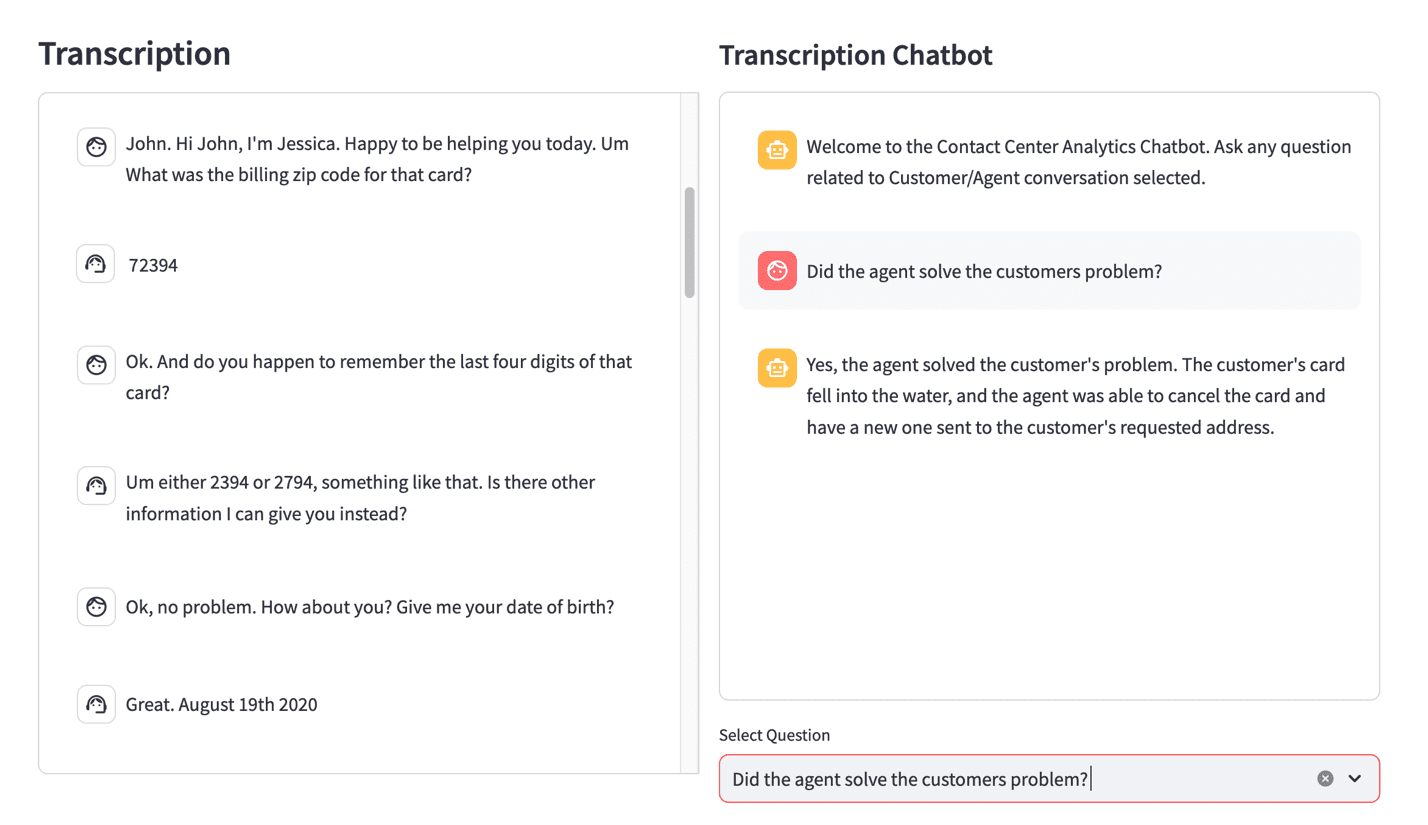Click the yellow robot icon beside the chatbot's answer

[x=777, y=368]
